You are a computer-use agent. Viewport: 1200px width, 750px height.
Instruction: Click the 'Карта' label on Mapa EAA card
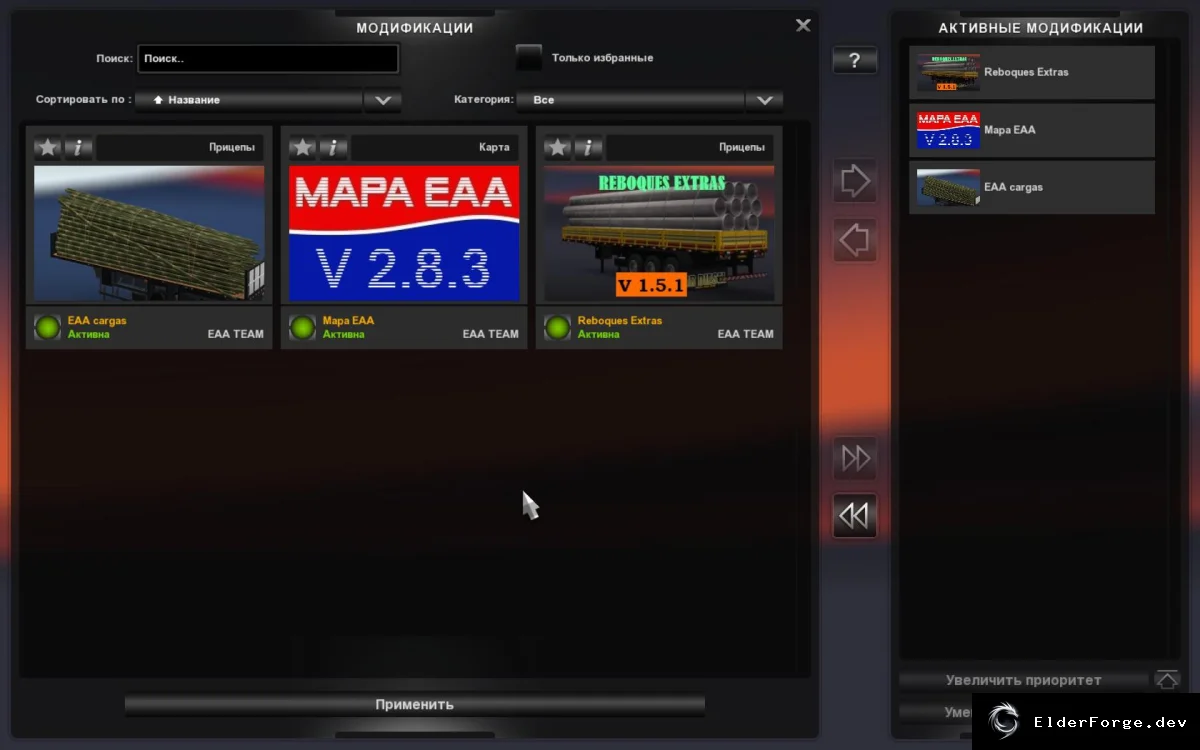tap(494, 148)
